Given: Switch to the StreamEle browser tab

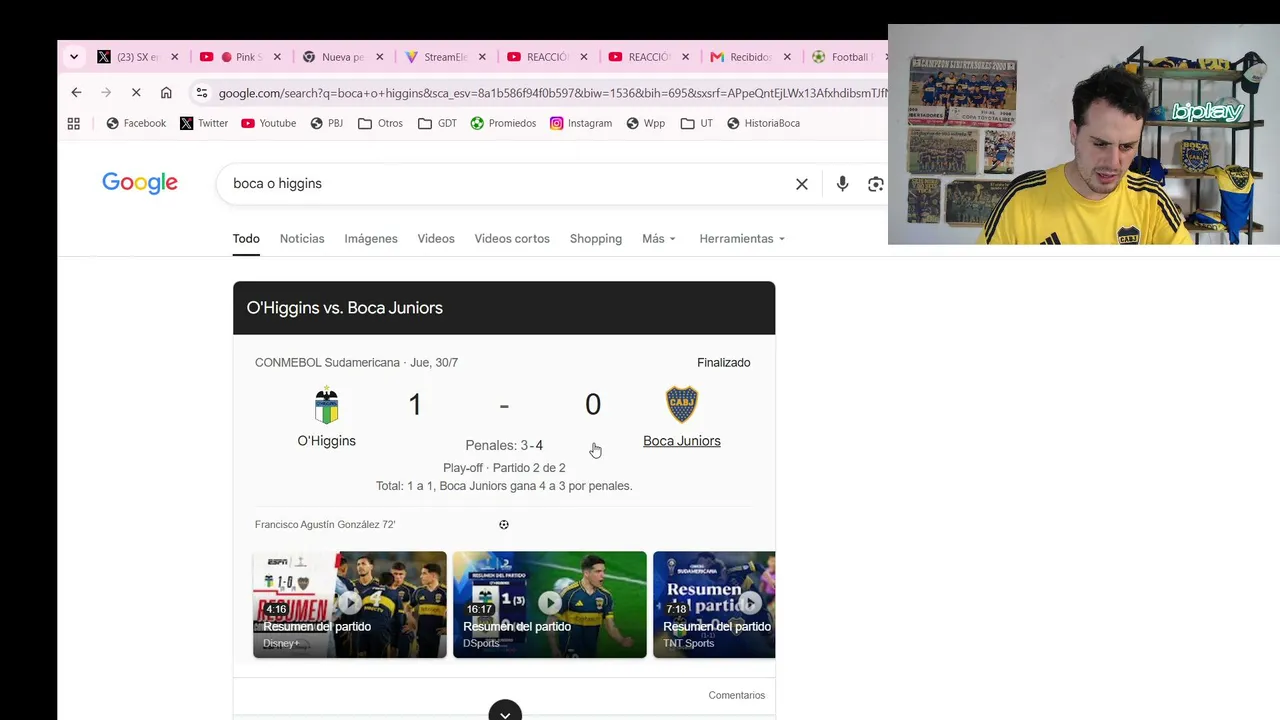Looking at the screenshot, I should point(445,57).
